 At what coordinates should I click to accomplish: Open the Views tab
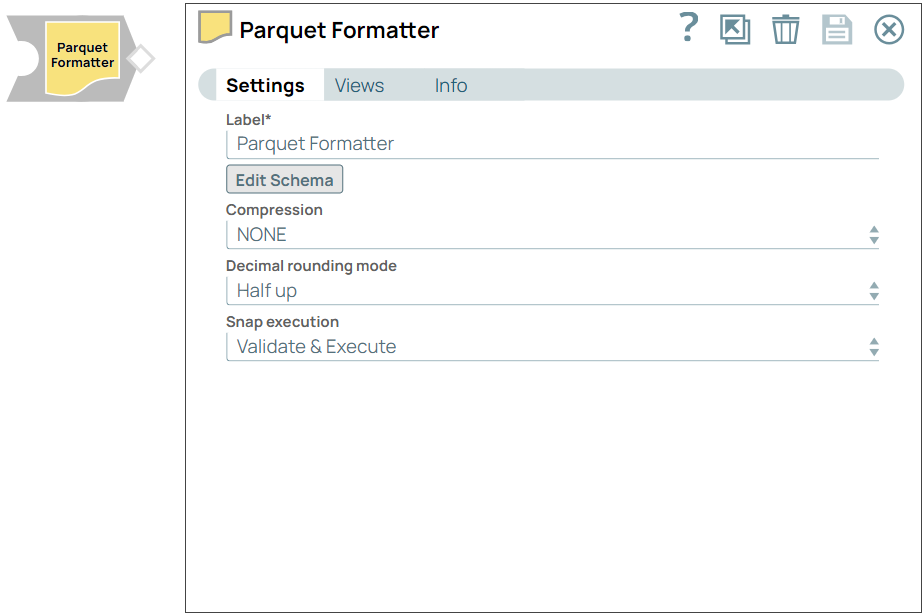pos(359,85)
